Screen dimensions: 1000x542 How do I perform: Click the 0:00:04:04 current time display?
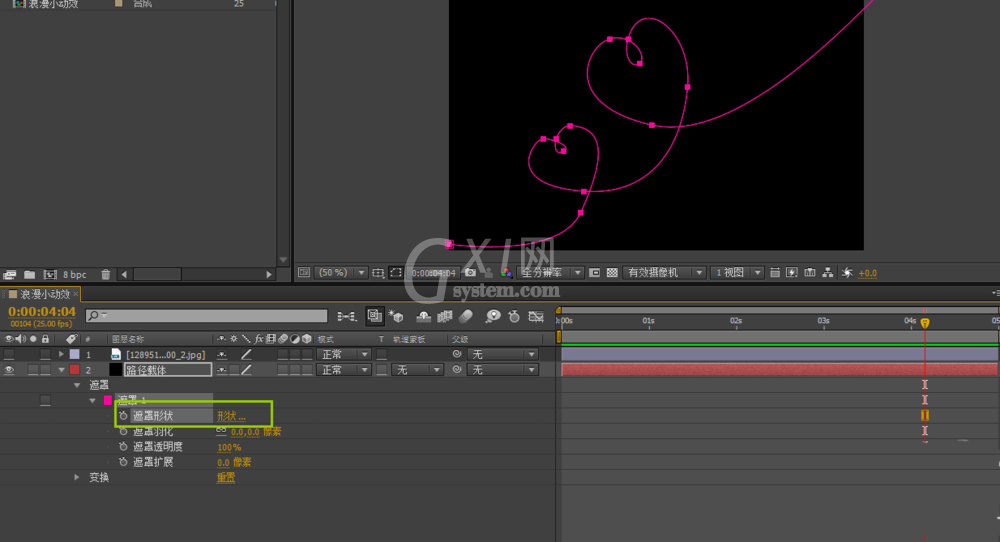pyautogui.click(x=42, y=312)
